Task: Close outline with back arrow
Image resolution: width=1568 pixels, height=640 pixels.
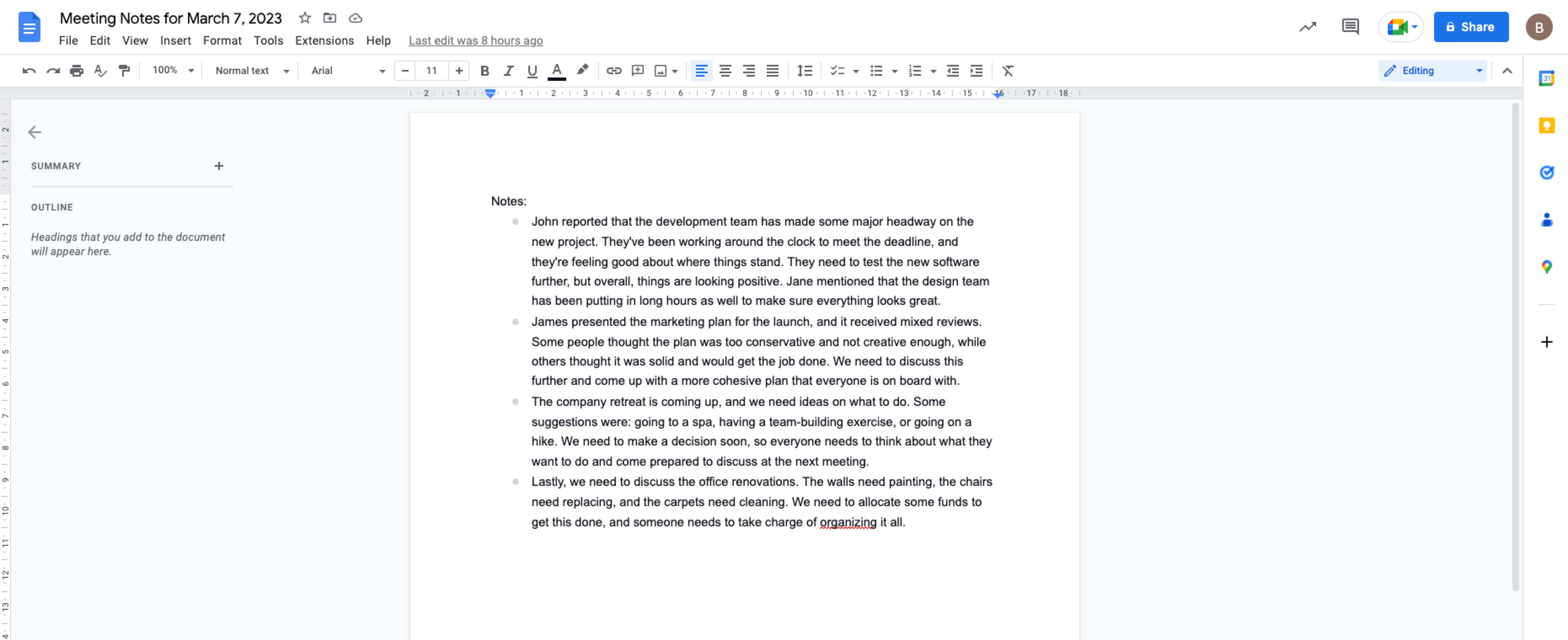Action: [35, 132]
